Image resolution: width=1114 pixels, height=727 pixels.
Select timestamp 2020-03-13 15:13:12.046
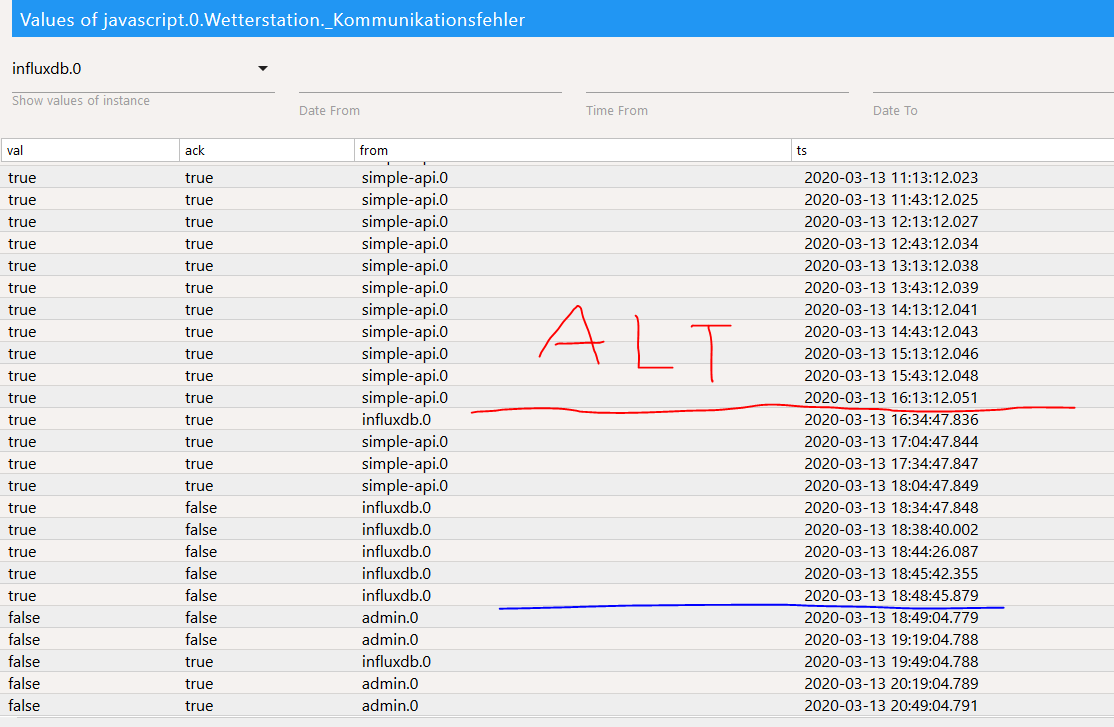point(891,354)
